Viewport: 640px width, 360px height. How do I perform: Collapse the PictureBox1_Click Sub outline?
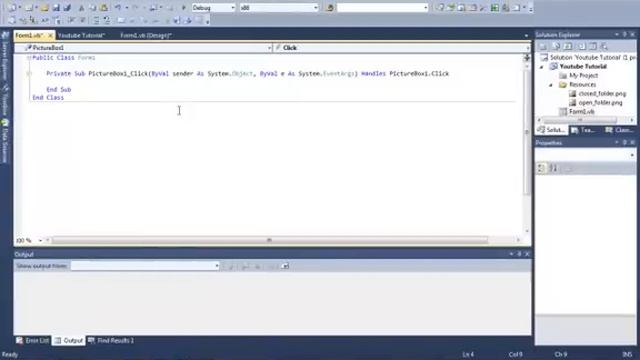click(29, 74)
